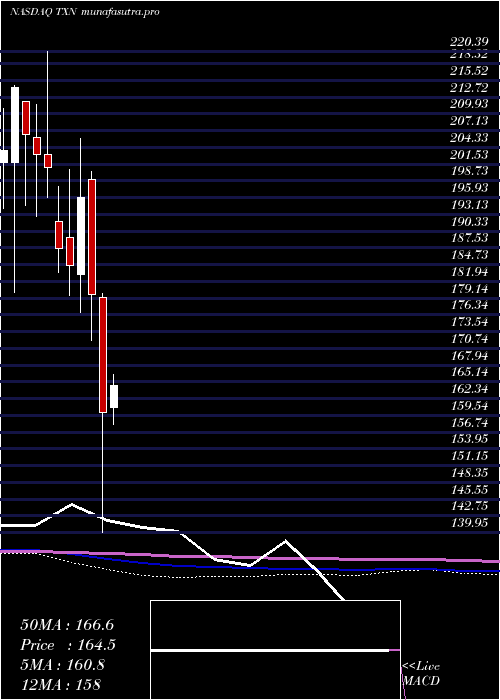Image resolution: width=500 pixels, height=700 pixels.
Task: Click the long red candle ending near 159.54
Action: pyautogui.click(x=103, y=355)
